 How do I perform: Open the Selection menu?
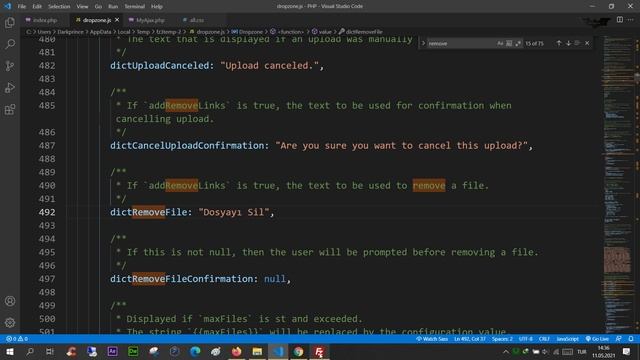59,7
